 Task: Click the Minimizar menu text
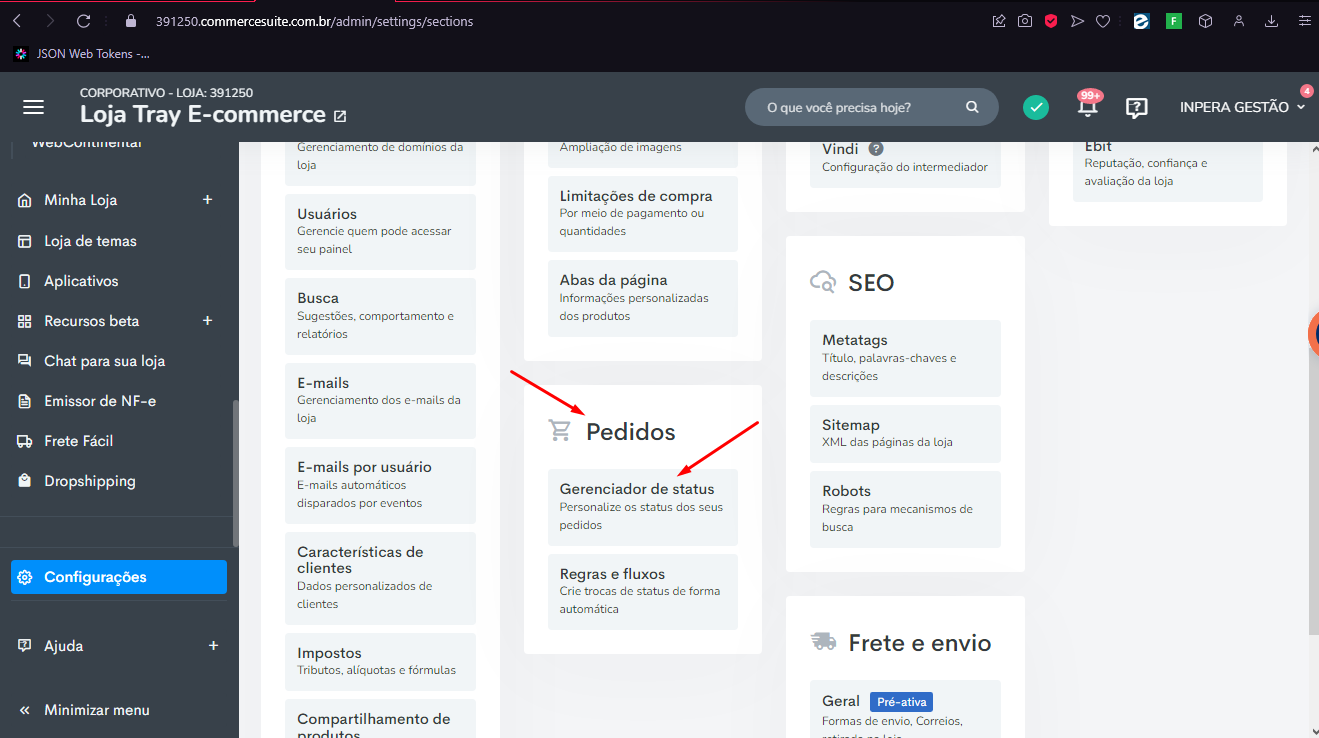(x=97, y=710)
